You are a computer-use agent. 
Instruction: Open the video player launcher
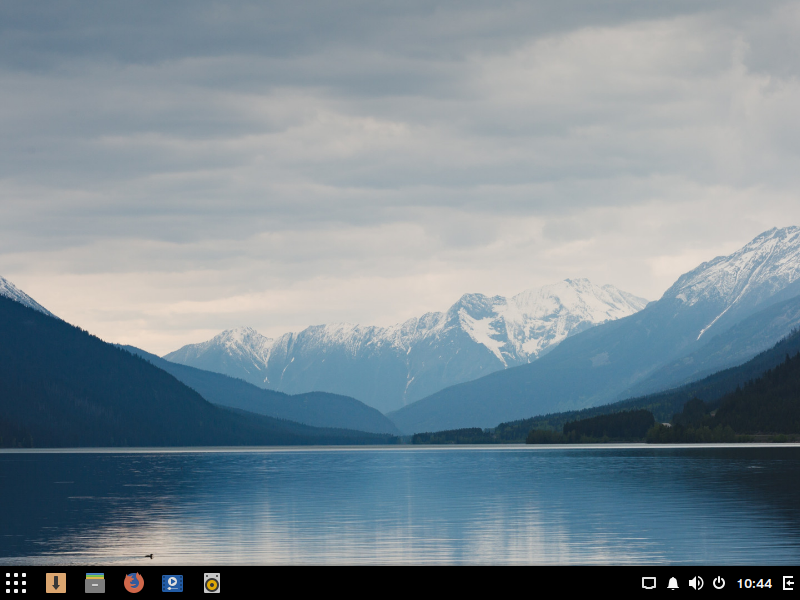pos(172,583)
